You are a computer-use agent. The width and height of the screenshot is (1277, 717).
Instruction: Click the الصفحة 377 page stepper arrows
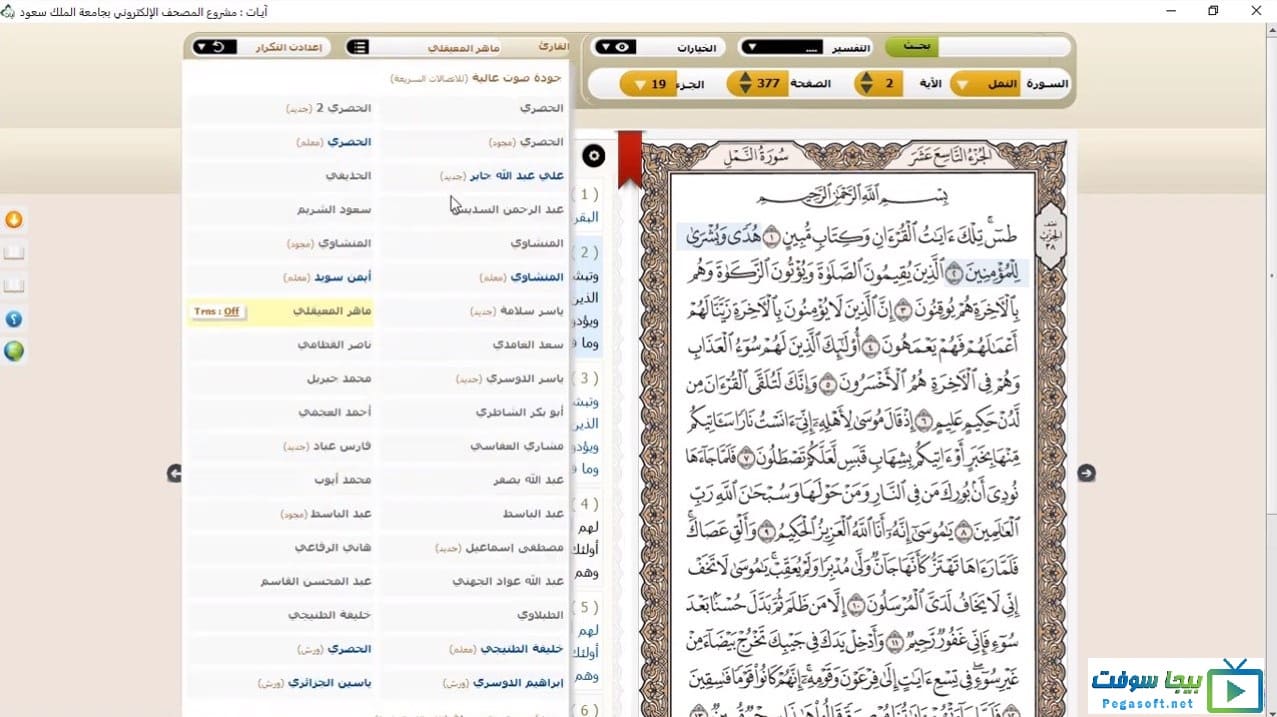[x=743, y=84]
